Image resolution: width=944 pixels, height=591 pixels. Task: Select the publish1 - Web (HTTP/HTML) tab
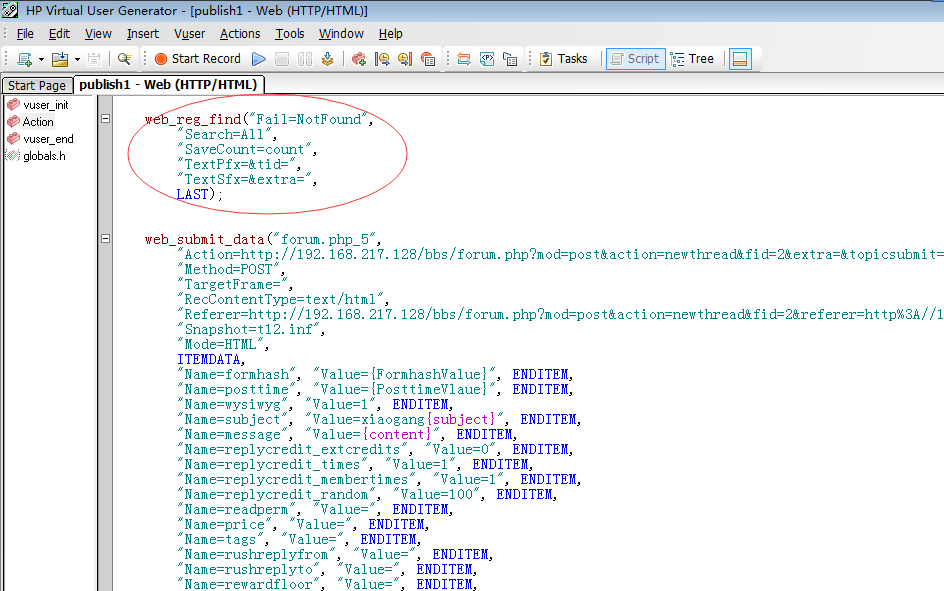pyautogui.click(x=168, y=85)
